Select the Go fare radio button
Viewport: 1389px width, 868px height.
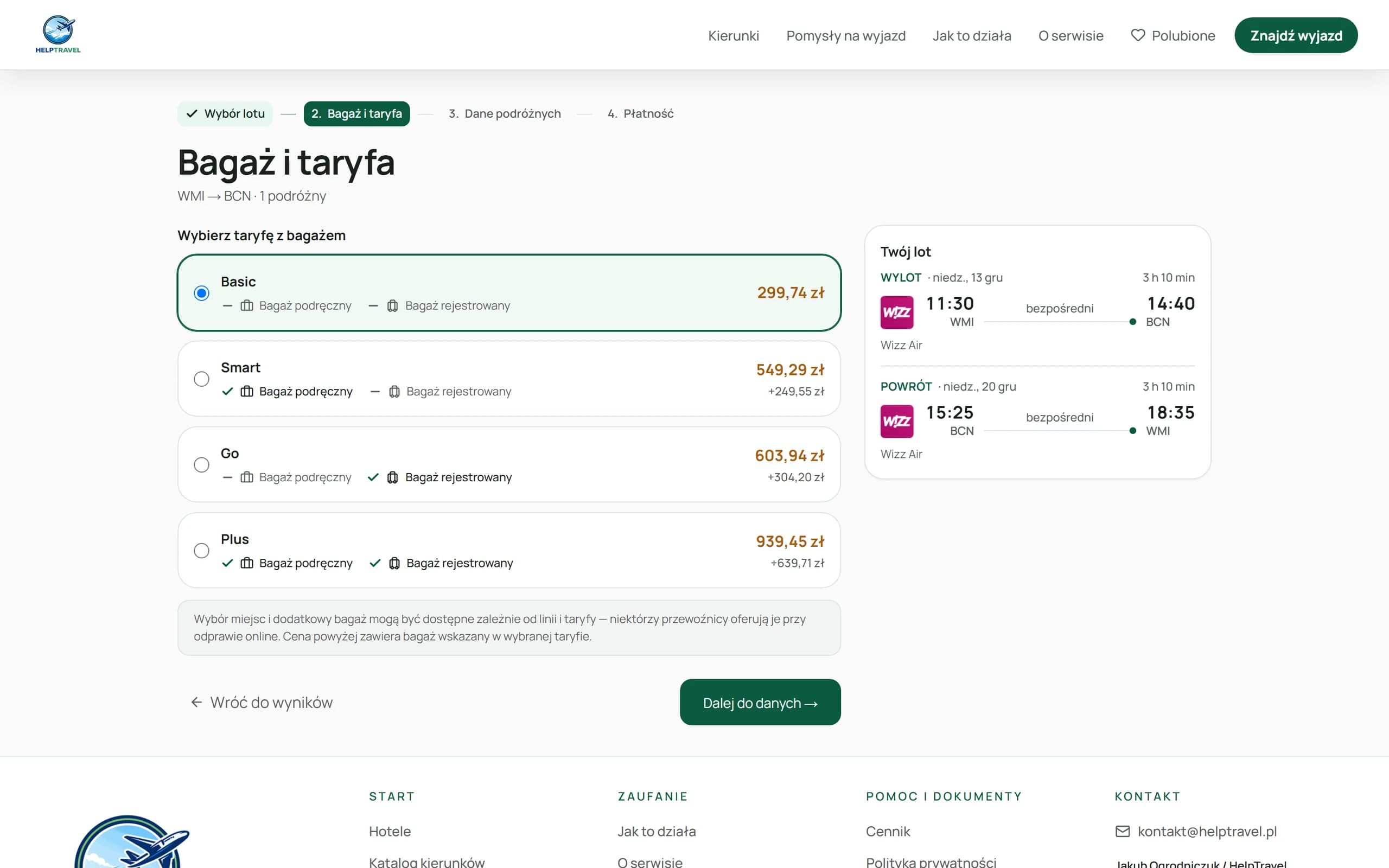[201, 465]
